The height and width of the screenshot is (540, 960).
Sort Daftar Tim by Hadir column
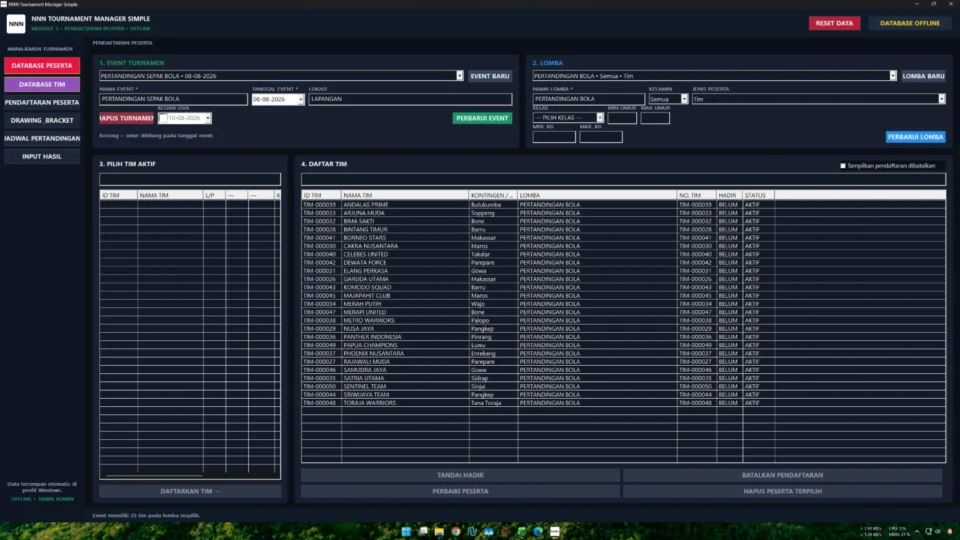coord(729,195)
